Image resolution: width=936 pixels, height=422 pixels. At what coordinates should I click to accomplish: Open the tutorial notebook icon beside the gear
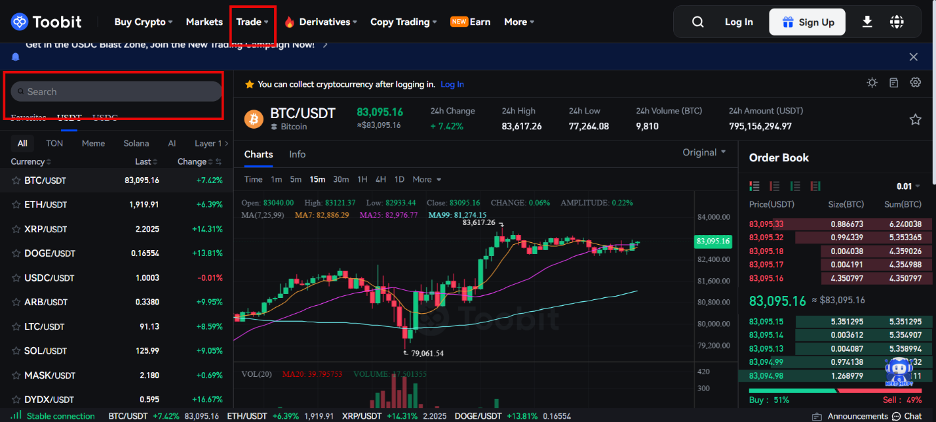pyautogui.click(x=894, y=83)
